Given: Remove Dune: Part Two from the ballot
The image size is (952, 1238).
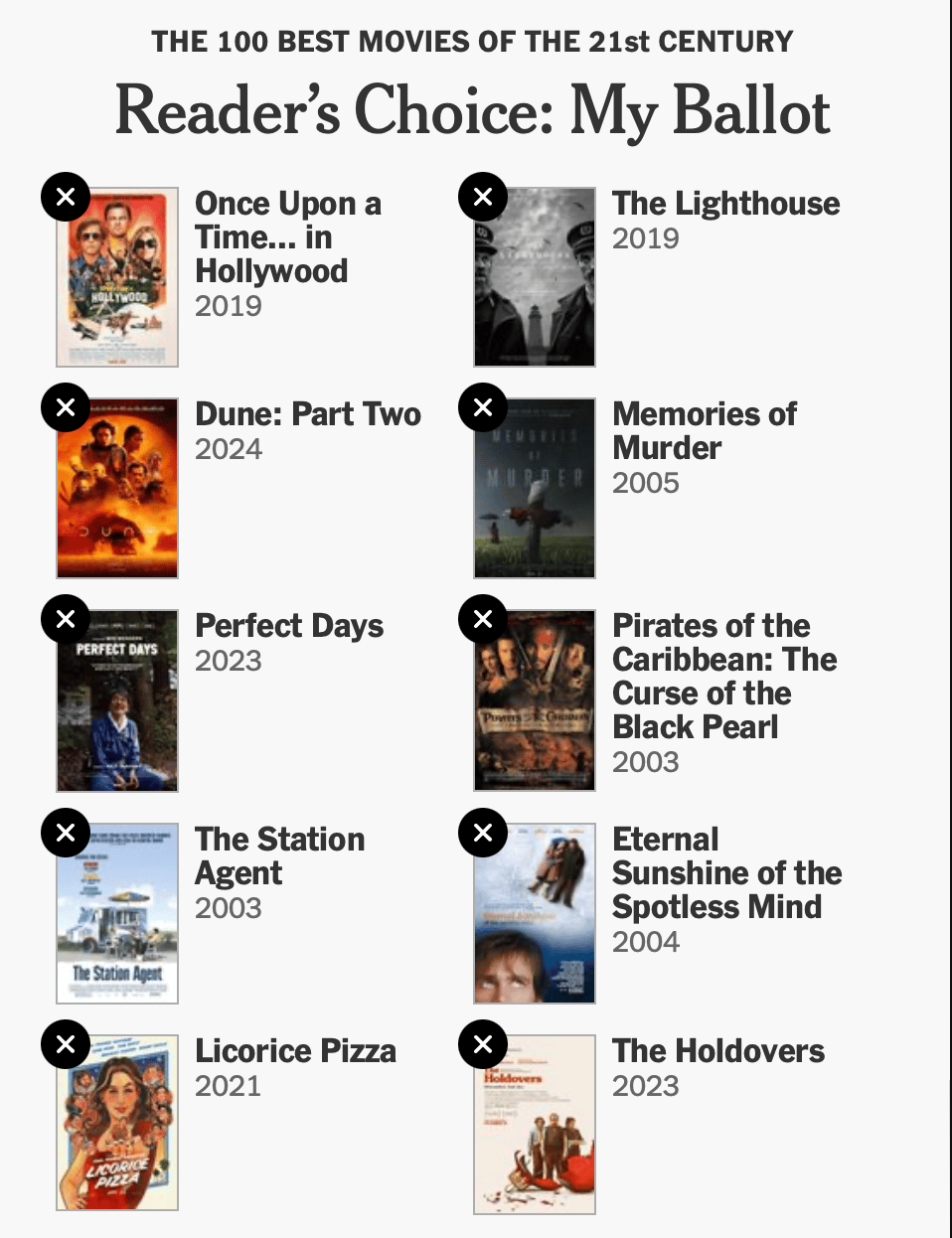Looking at the screenshot, I should [66, 407].
